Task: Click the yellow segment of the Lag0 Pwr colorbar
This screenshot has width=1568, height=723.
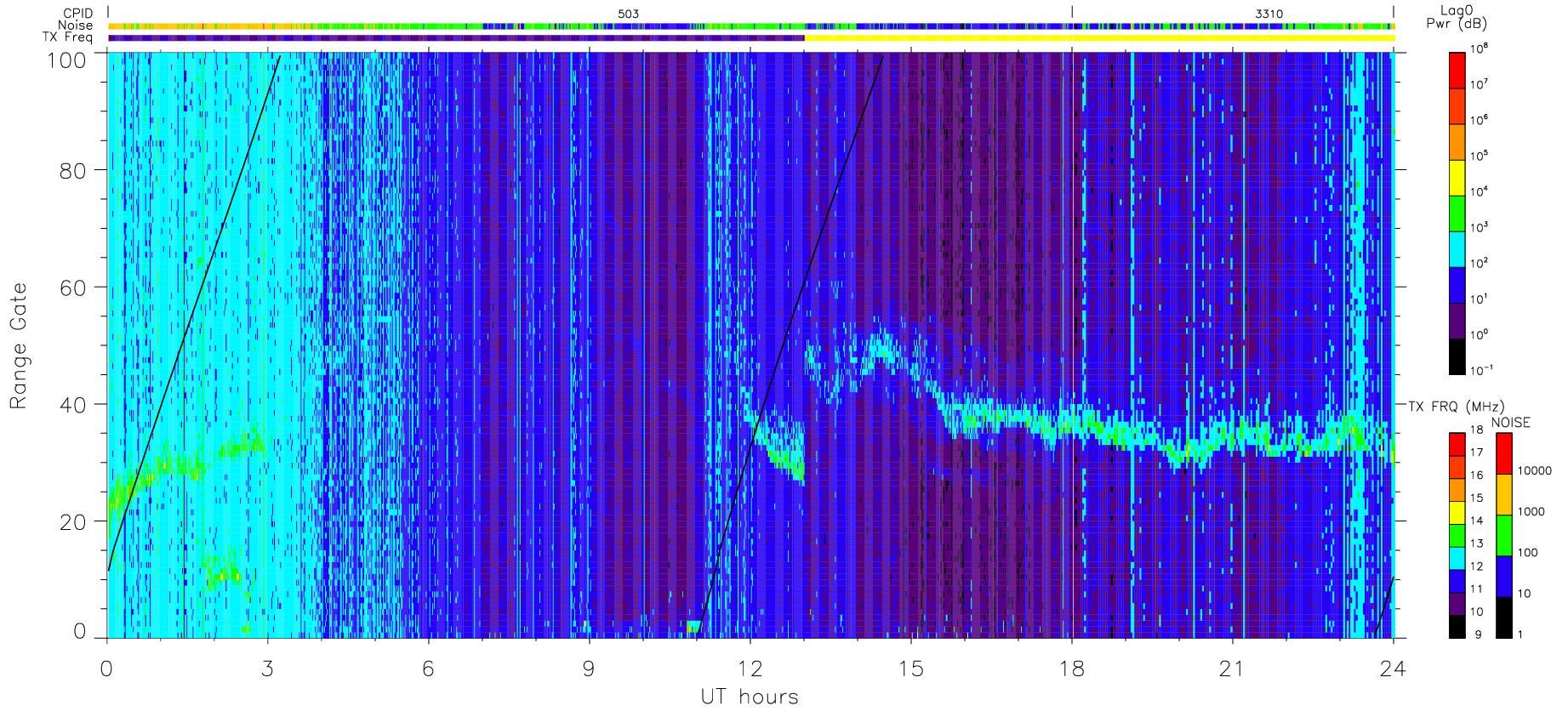Action: pos(1457,177)
